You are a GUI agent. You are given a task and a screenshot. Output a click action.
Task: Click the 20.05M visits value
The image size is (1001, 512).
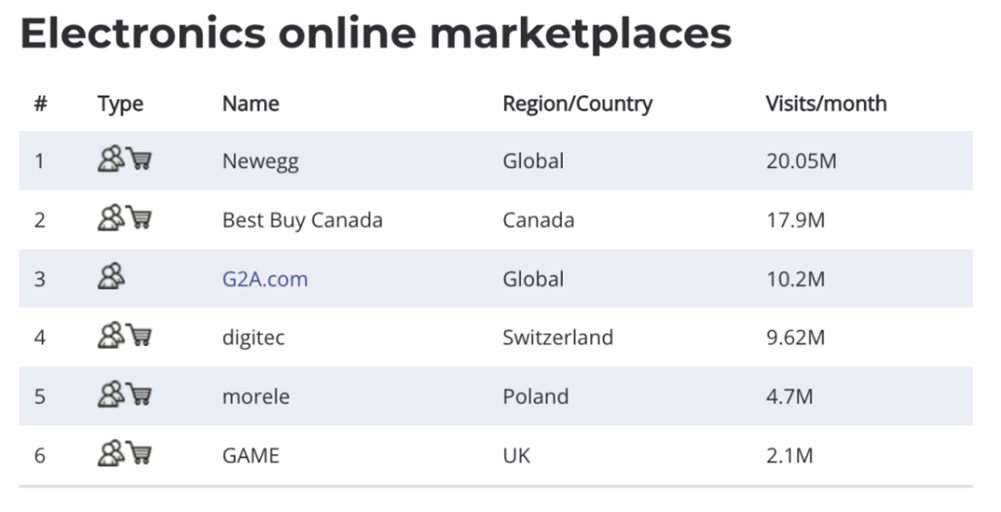[x=801, y=161]
